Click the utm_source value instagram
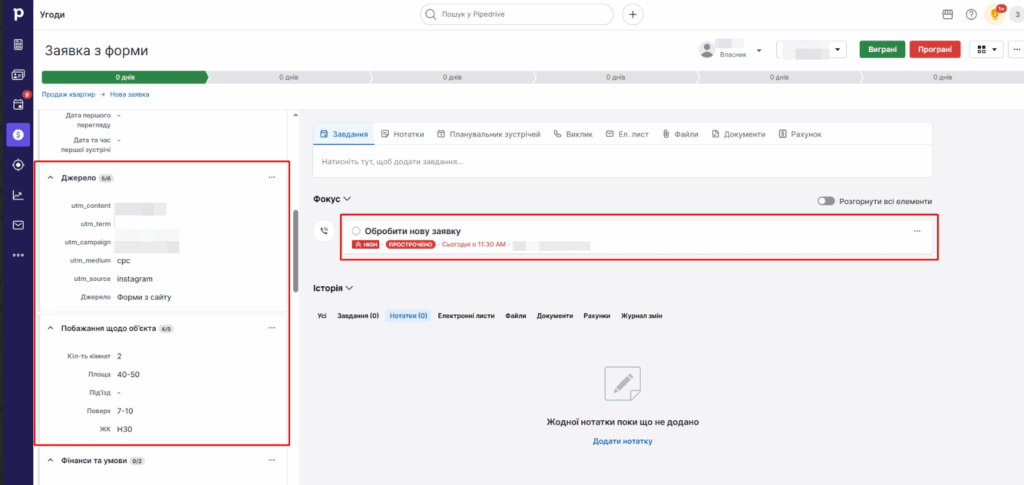 [x=135, y=279]
